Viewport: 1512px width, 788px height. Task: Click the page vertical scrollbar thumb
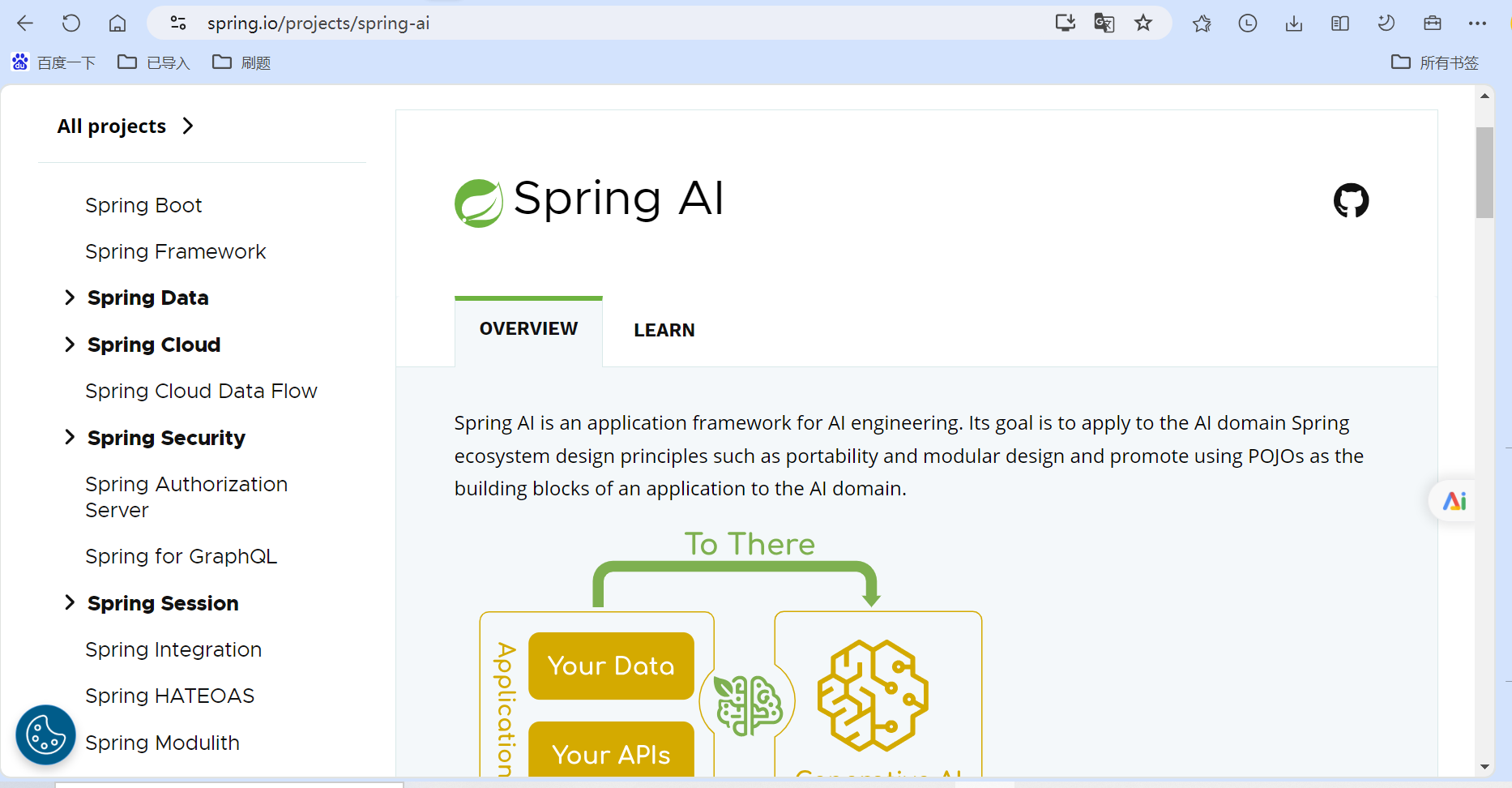(1484, 173)
